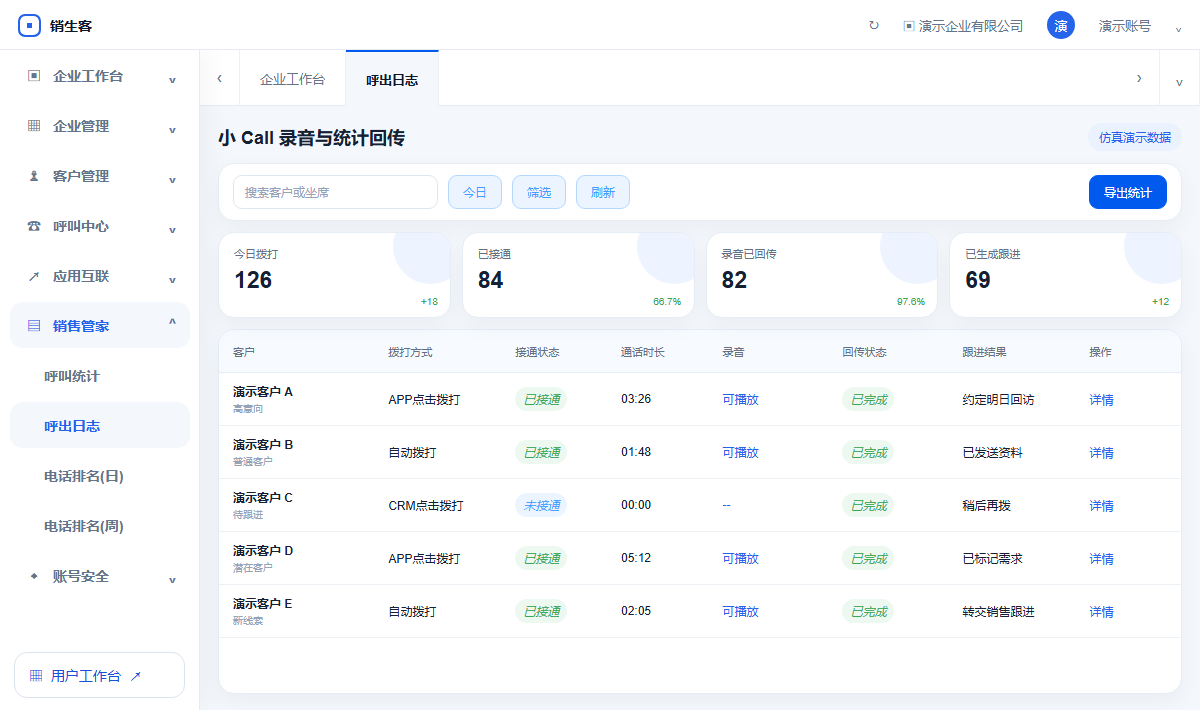The width and height of the screenshot is (1200, 710).
Task: Click the company icon beside 演示企业有限公司
Action: point(909,26)
